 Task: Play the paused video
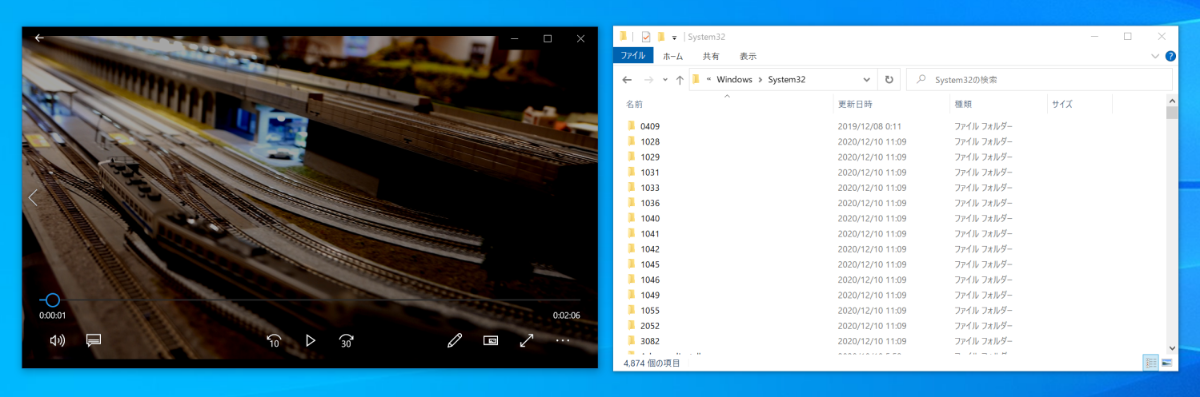click(310, 340)
